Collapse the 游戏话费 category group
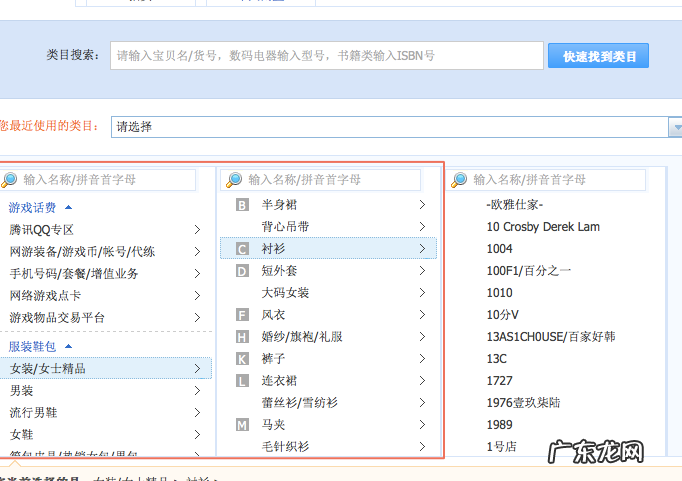The height and width of the screenshot is (481, 682). [x=68, y=207]
